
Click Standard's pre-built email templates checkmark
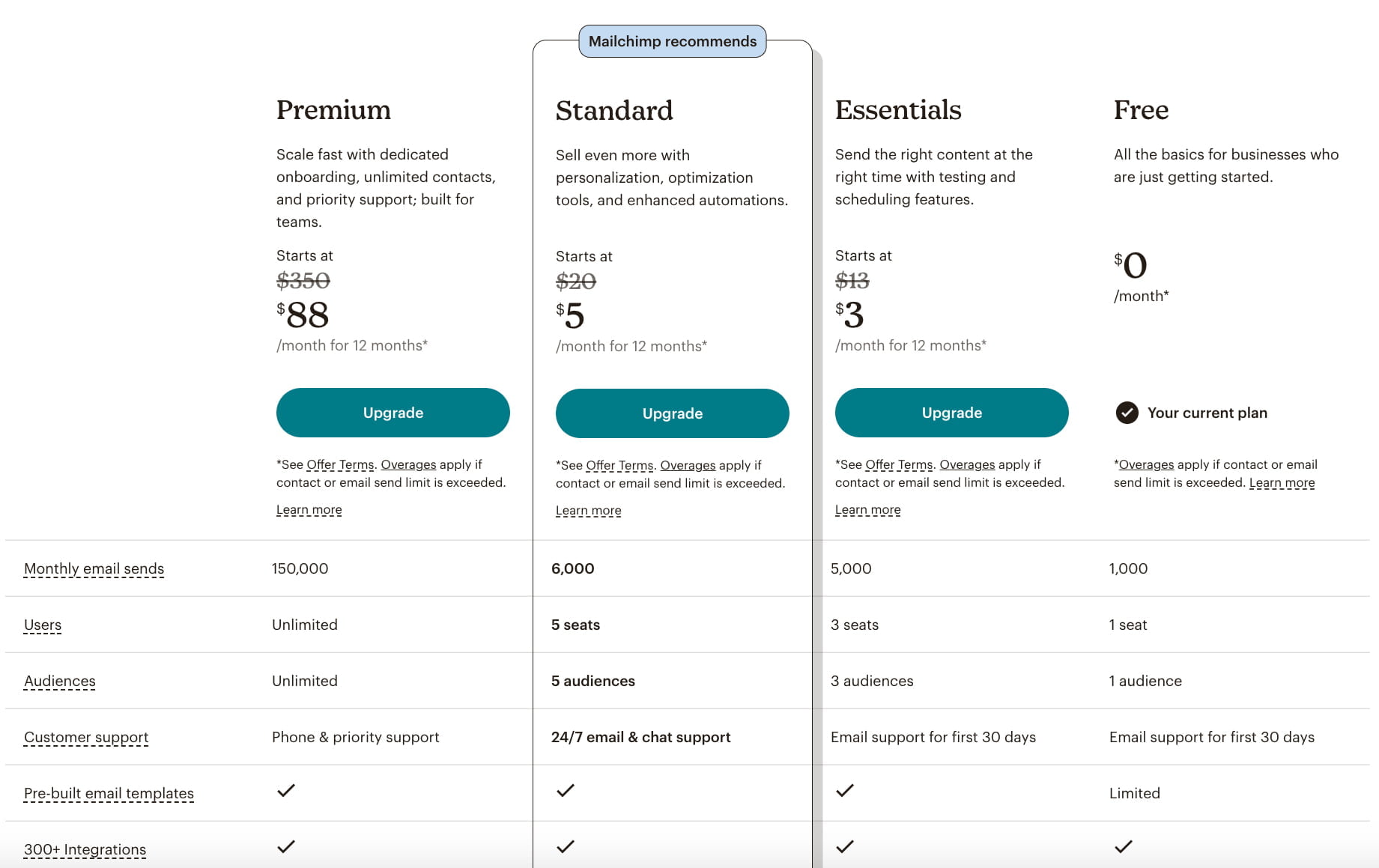[x=566, y=791]
